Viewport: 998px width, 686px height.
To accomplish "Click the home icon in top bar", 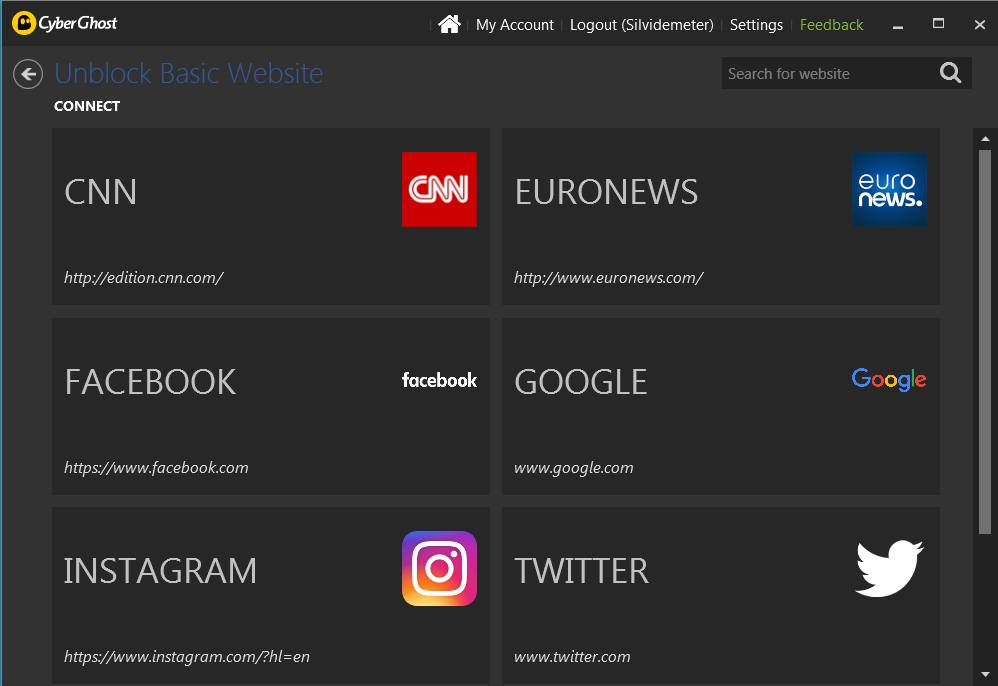I will 449,24.
